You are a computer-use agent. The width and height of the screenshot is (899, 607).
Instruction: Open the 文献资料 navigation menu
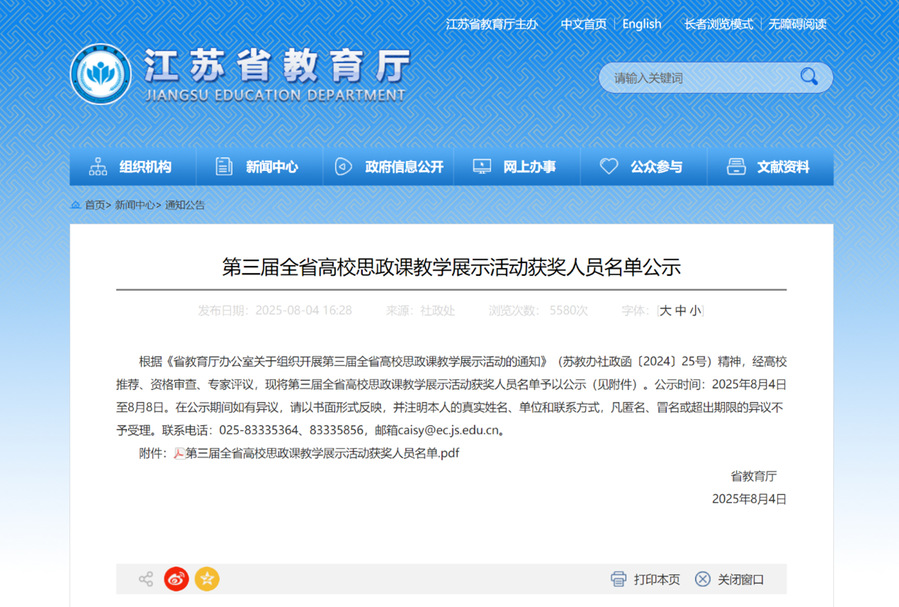(x=769, y=167)
